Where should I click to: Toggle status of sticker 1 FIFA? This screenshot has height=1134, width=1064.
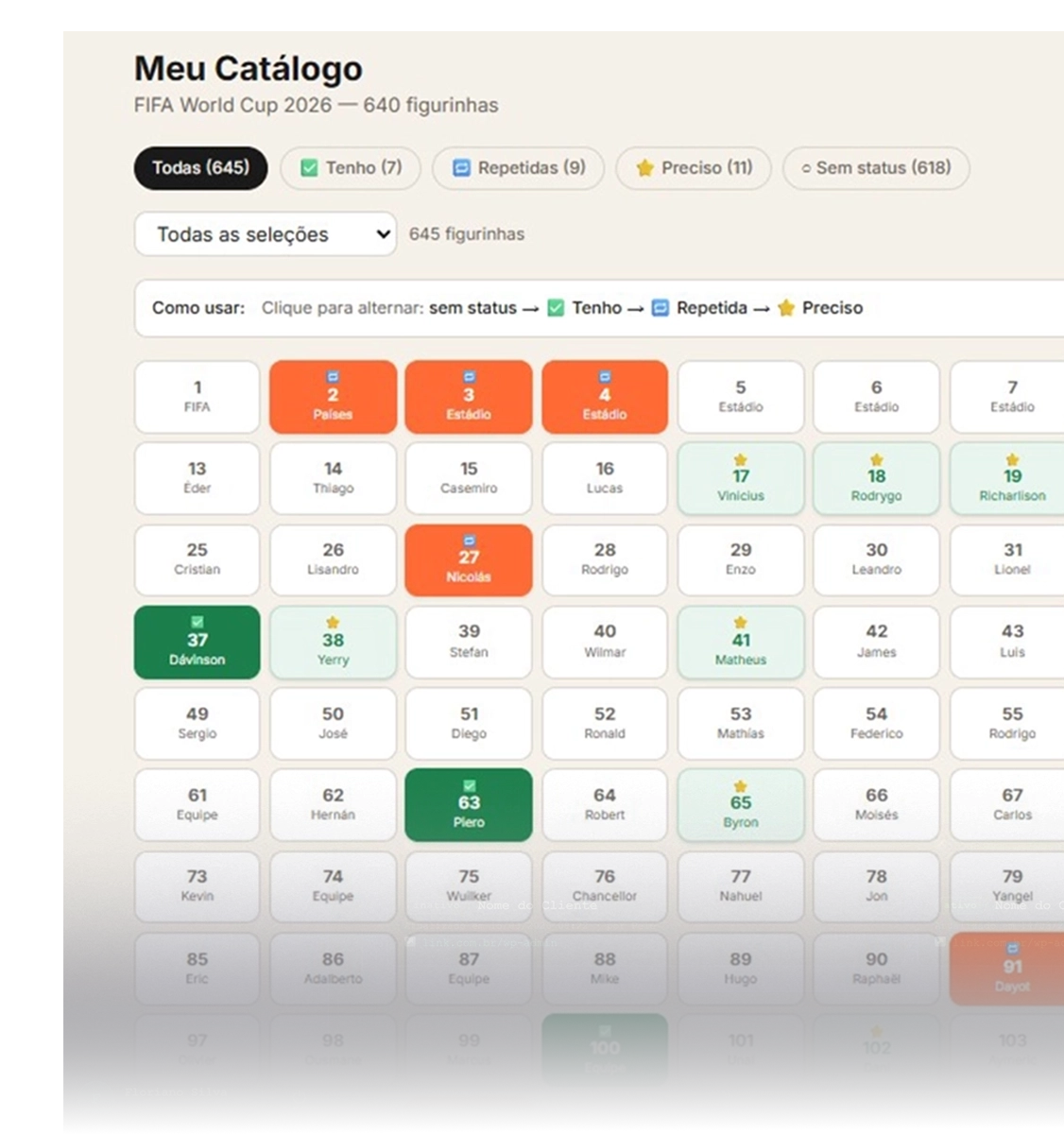(x=197, y=397)
